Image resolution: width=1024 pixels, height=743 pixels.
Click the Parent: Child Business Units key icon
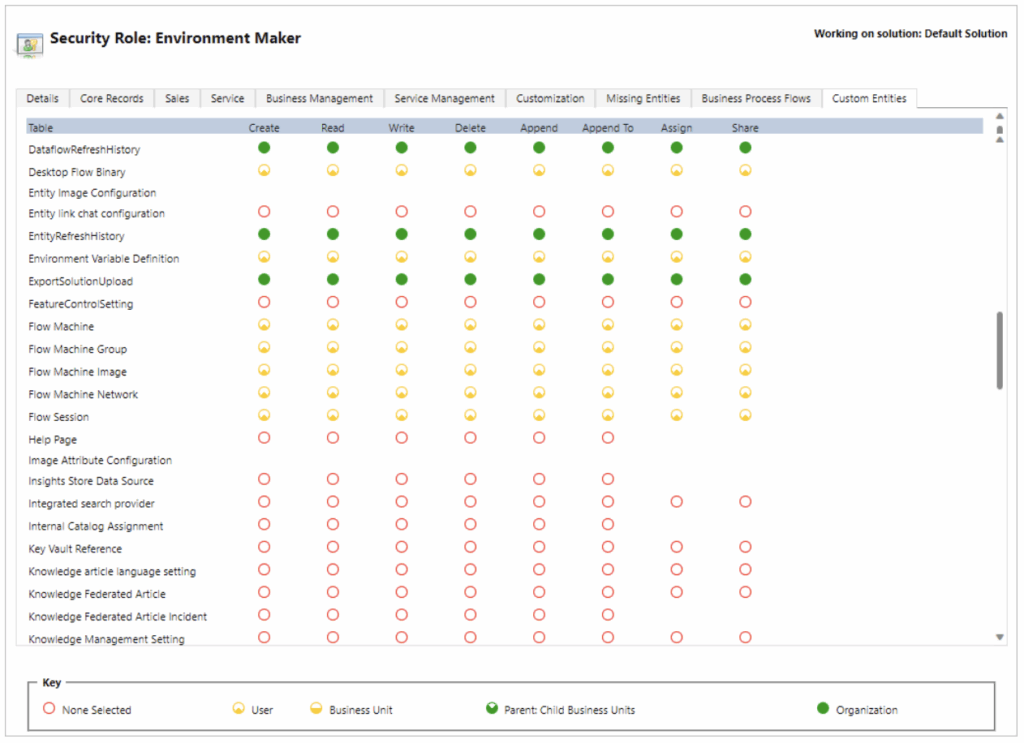click(492, 708)
